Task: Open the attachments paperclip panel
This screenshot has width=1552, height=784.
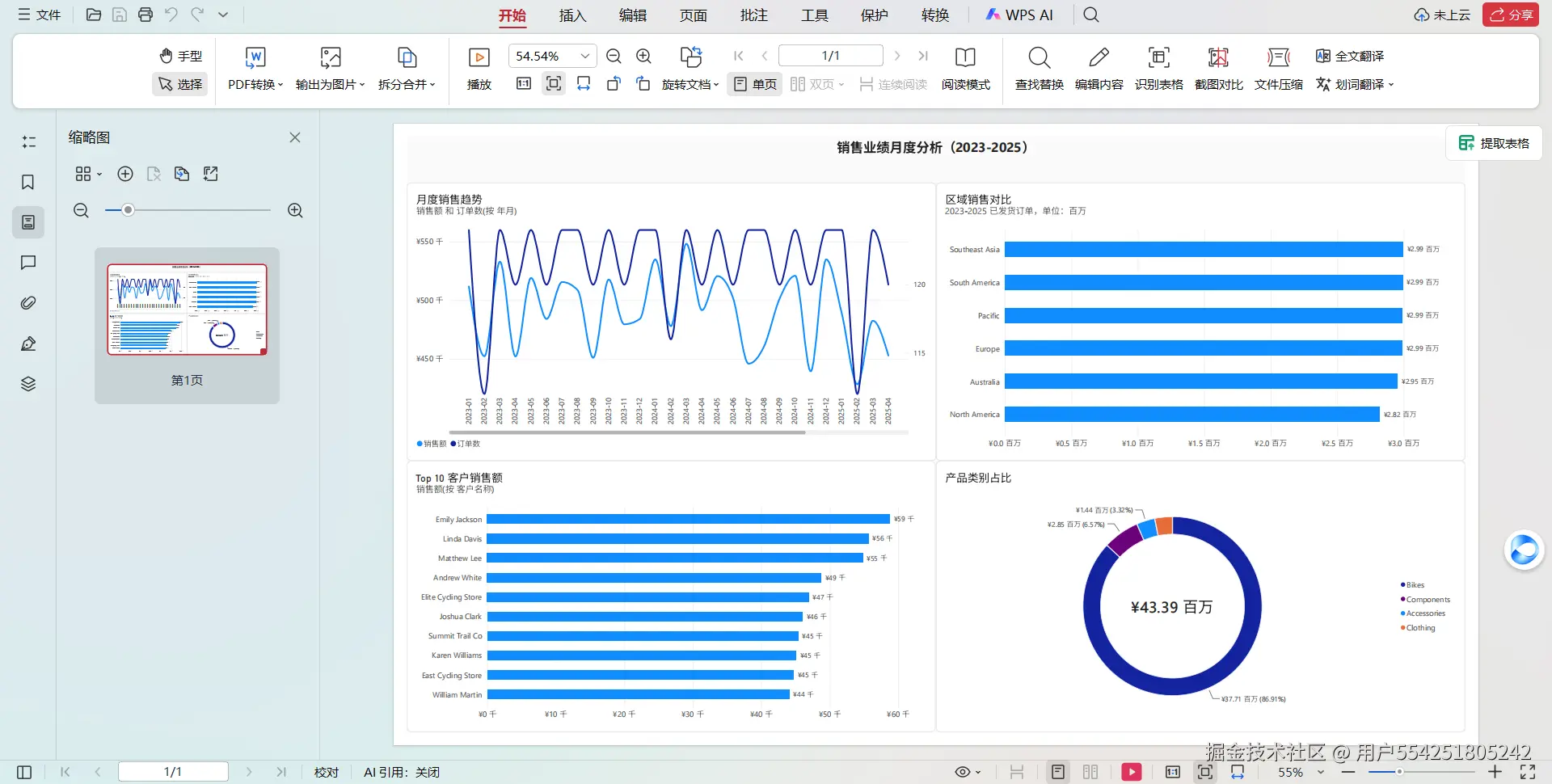Action: tap(28, 303)
